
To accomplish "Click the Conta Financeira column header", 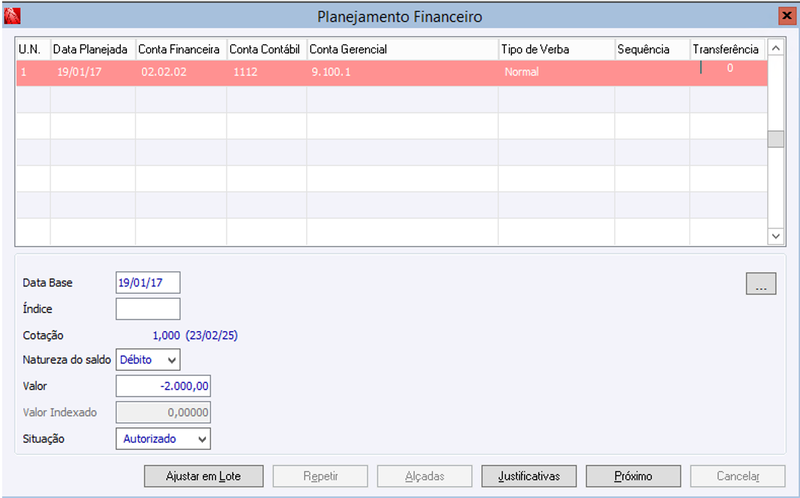I will (x=181, y=49).
